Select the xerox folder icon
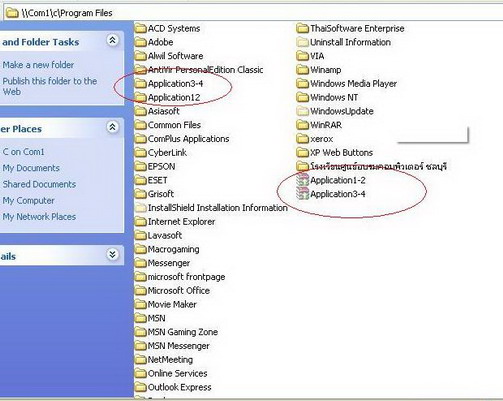 pos(303,139)
